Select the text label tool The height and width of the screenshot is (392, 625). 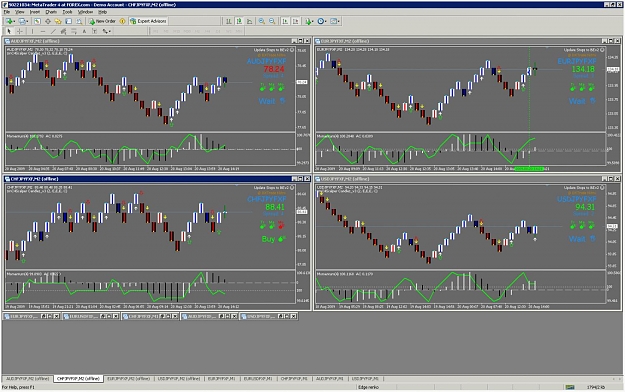[x=94, y=31]
